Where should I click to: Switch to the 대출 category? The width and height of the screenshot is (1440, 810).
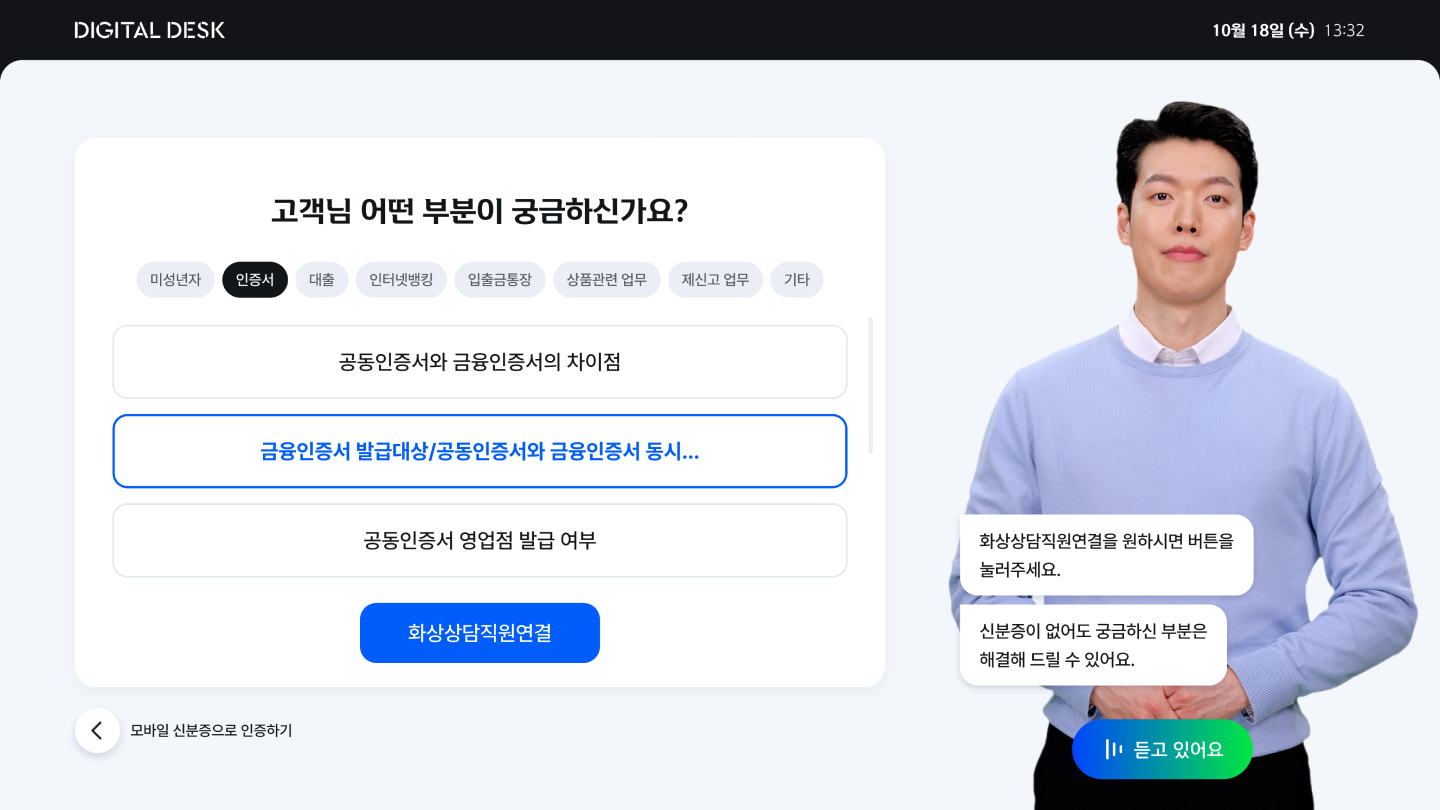(322, 280)
